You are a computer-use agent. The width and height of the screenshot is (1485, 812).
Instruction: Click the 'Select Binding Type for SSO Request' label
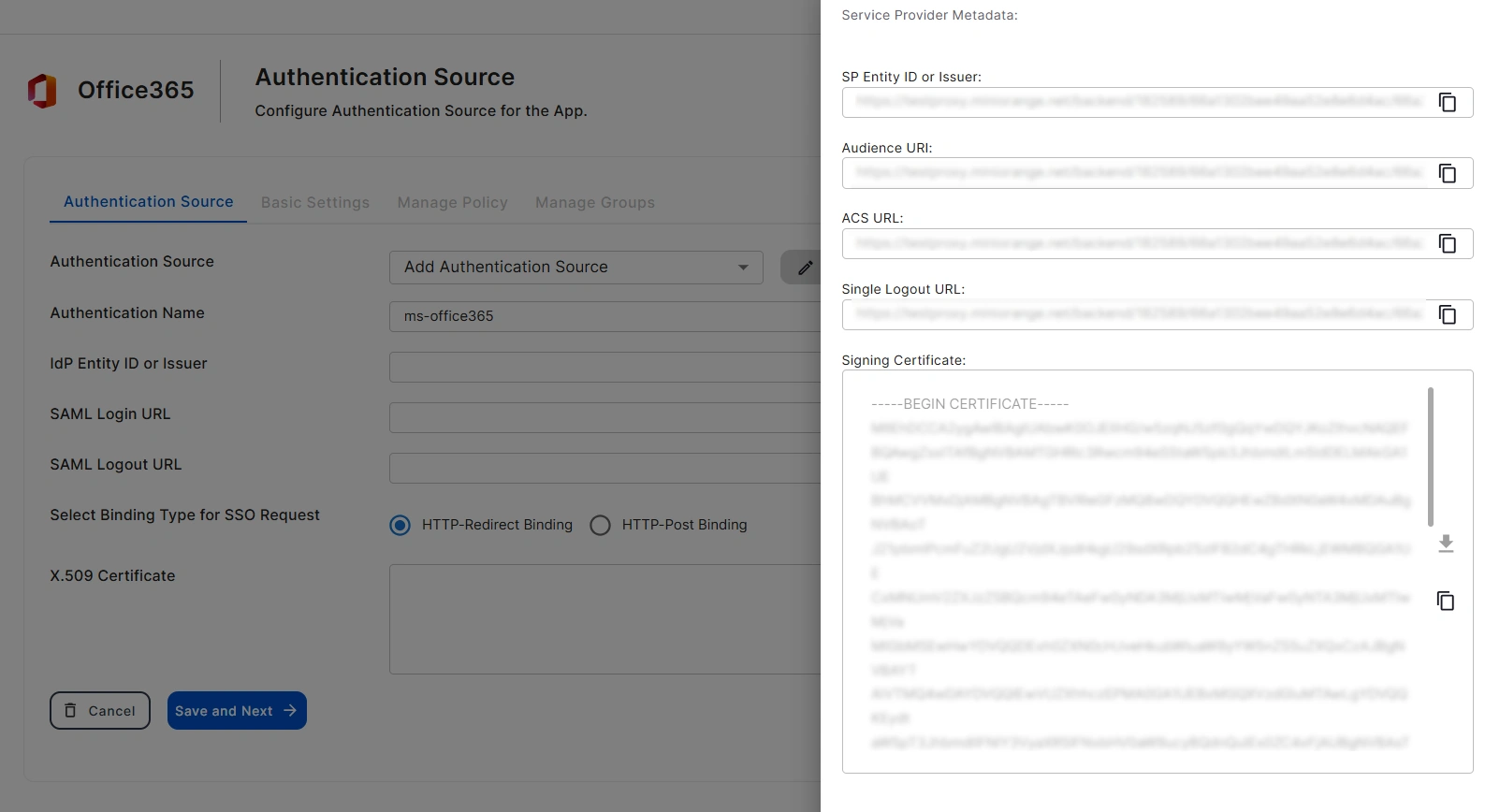pos(184,515)
